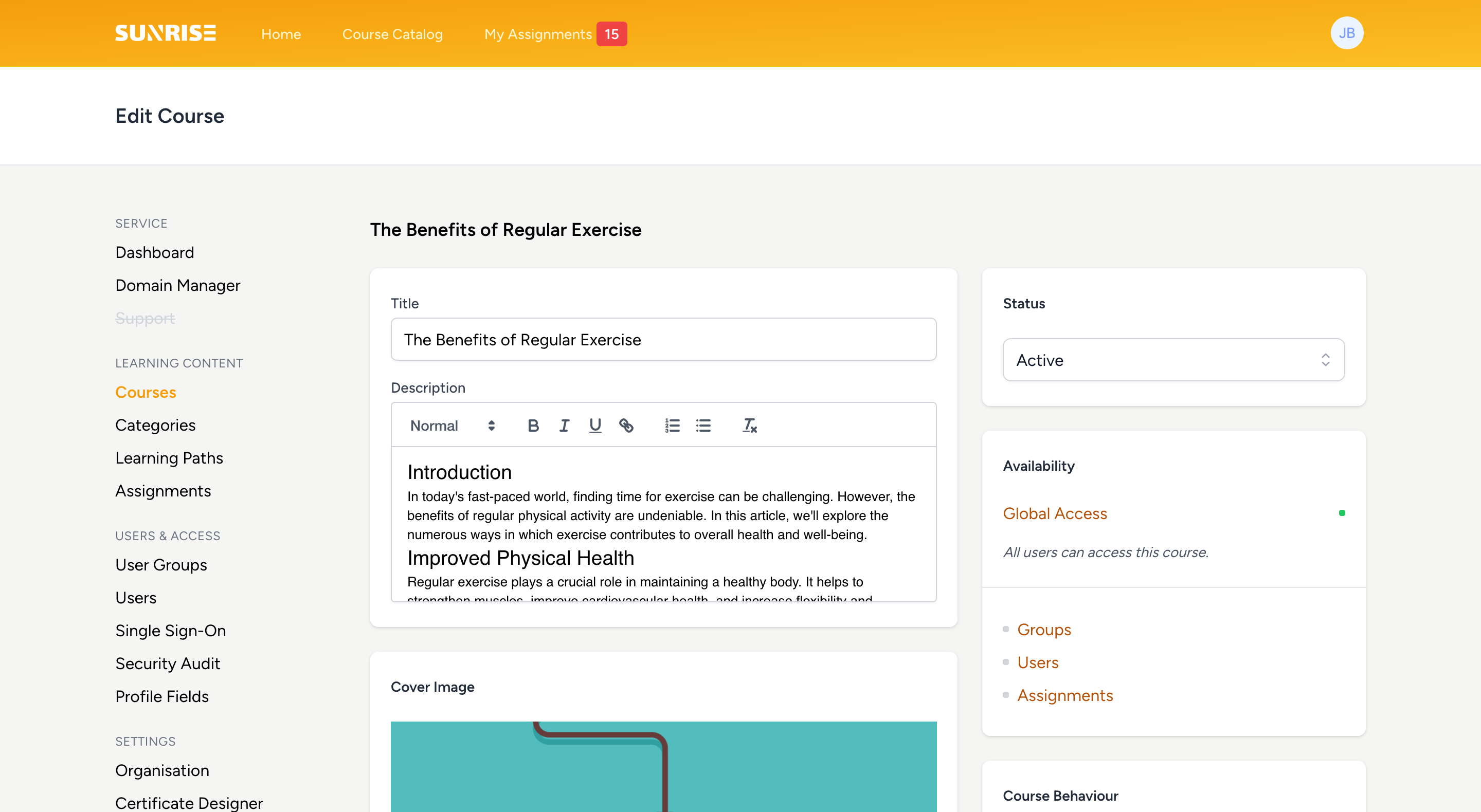Open the Course Catalog menu item
The height and width of the screenshot is (812, 1481).
[392, 33]
